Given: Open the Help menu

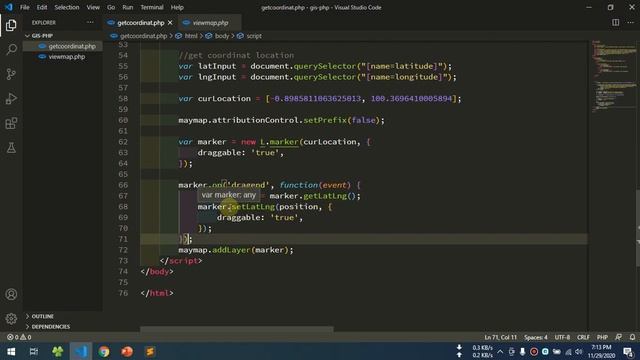Looking at the screenshot, I should point(177,7).
